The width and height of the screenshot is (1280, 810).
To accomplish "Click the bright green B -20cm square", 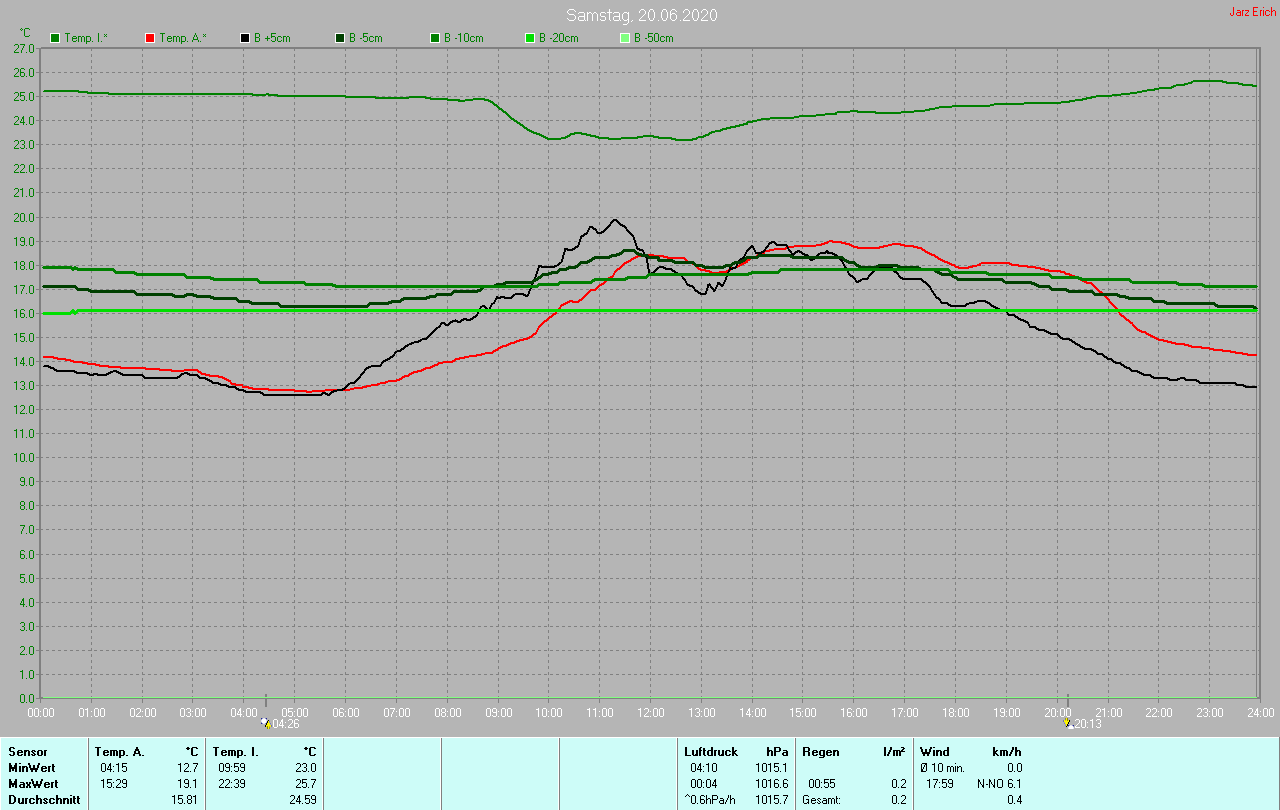I will click(x=530, y=38).
